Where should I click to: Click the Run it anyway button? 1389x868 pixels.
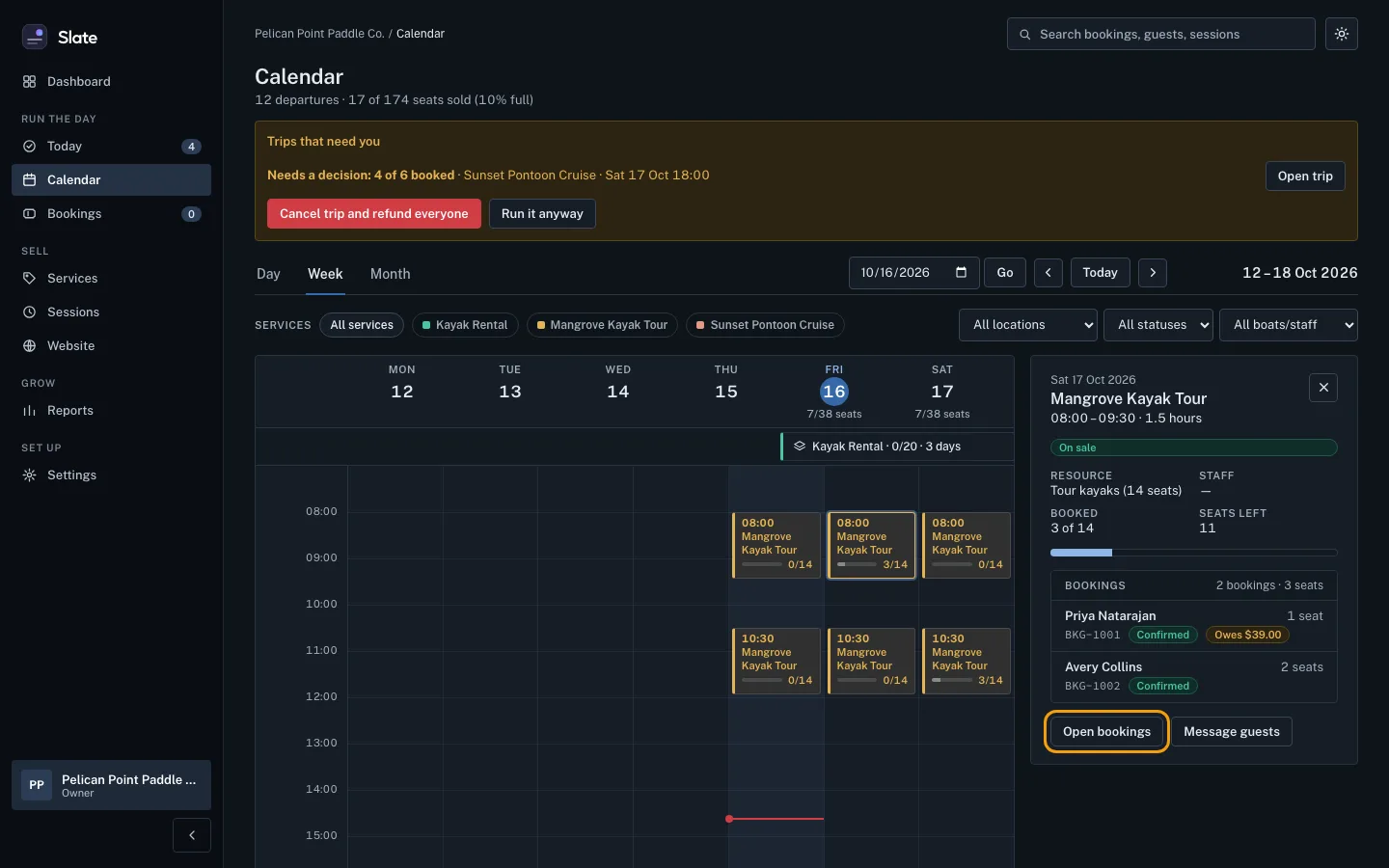(542, 214)
